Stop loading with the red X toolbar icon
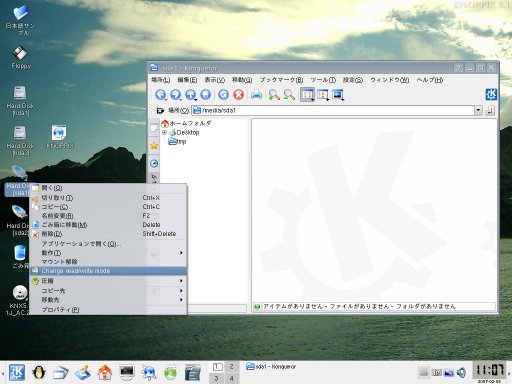Viewport: 512px width, 384px height. tap(239, 95)
